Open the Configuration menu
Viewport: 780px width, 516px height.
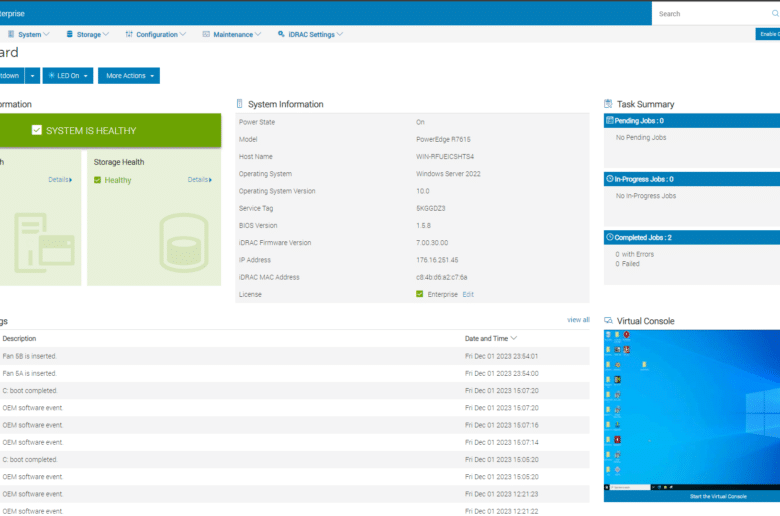tap(156, 34)
